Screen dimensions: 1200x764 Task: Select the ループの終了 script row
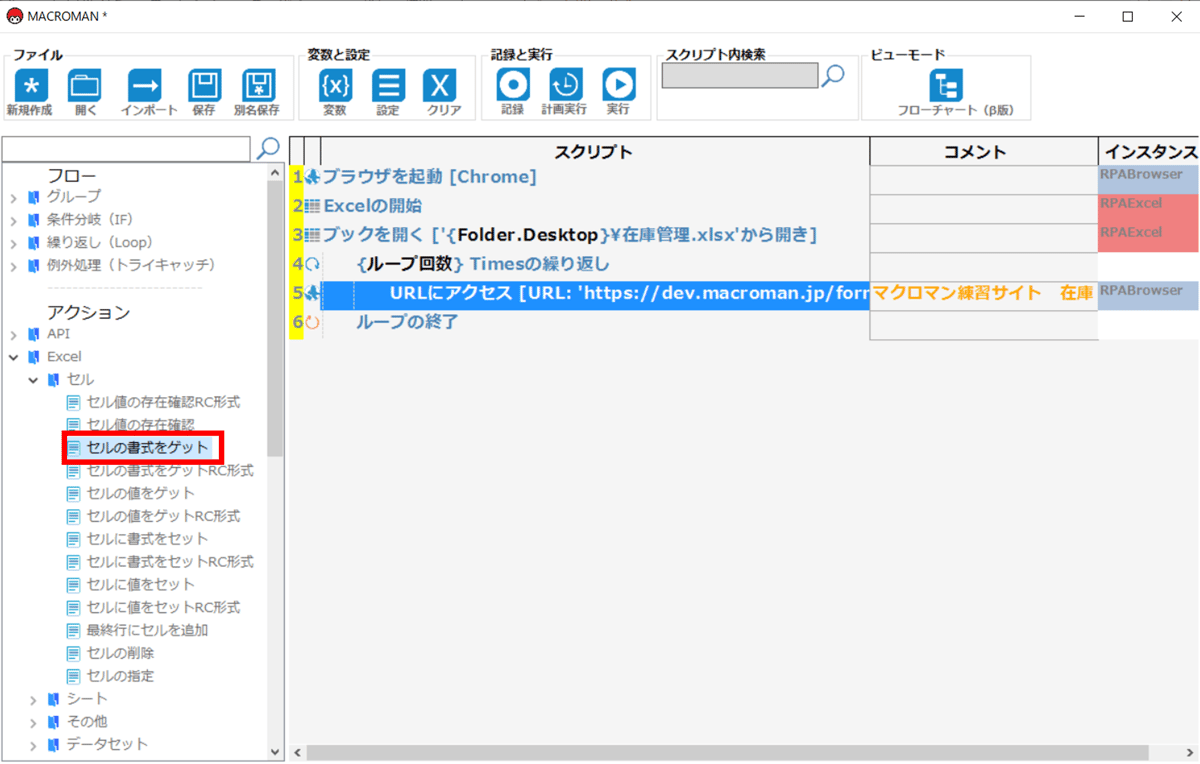click(x=595, y=322)
